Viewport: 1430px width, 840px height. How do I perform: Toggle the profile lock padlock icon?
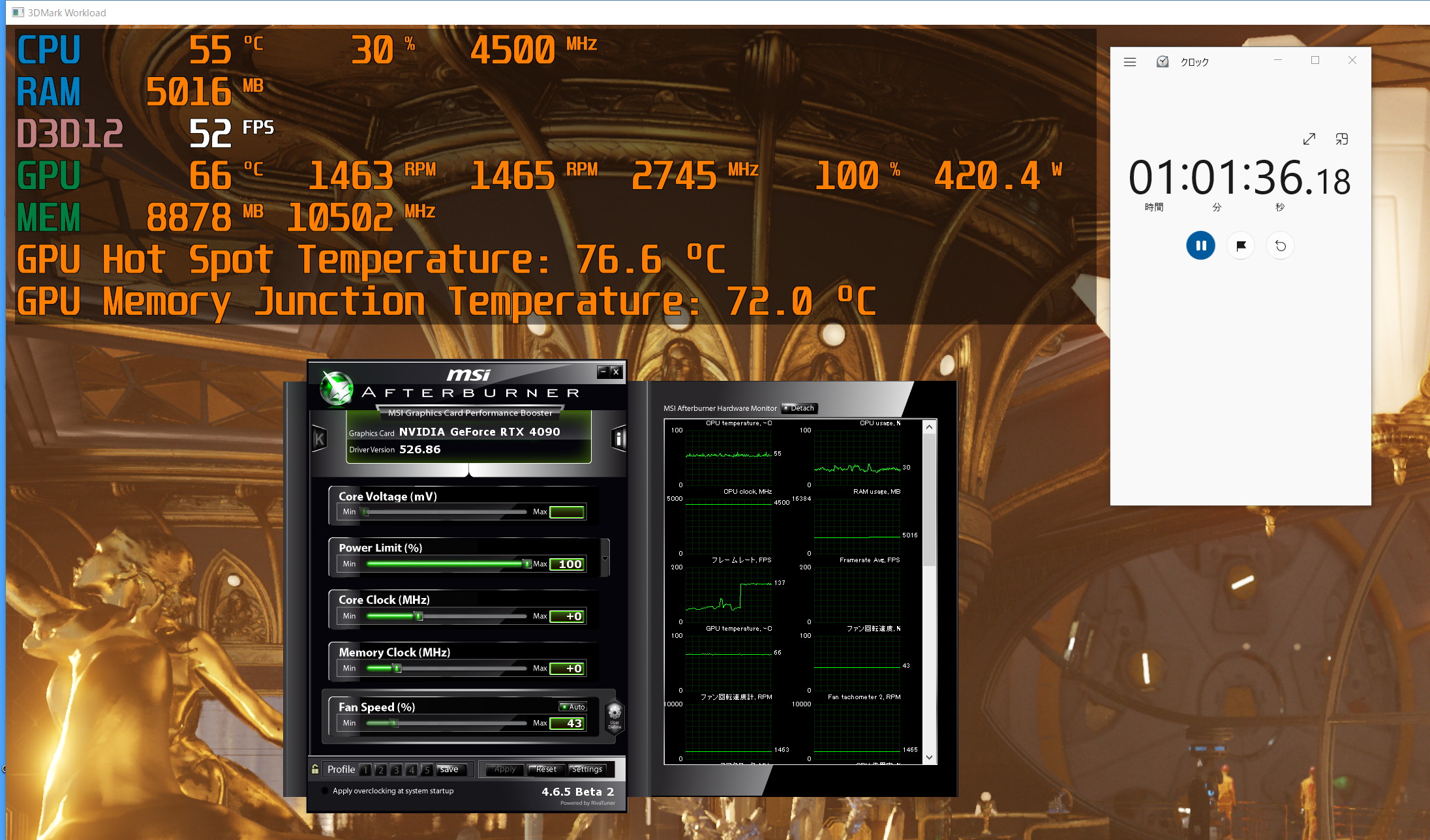(x=315, y=770)
